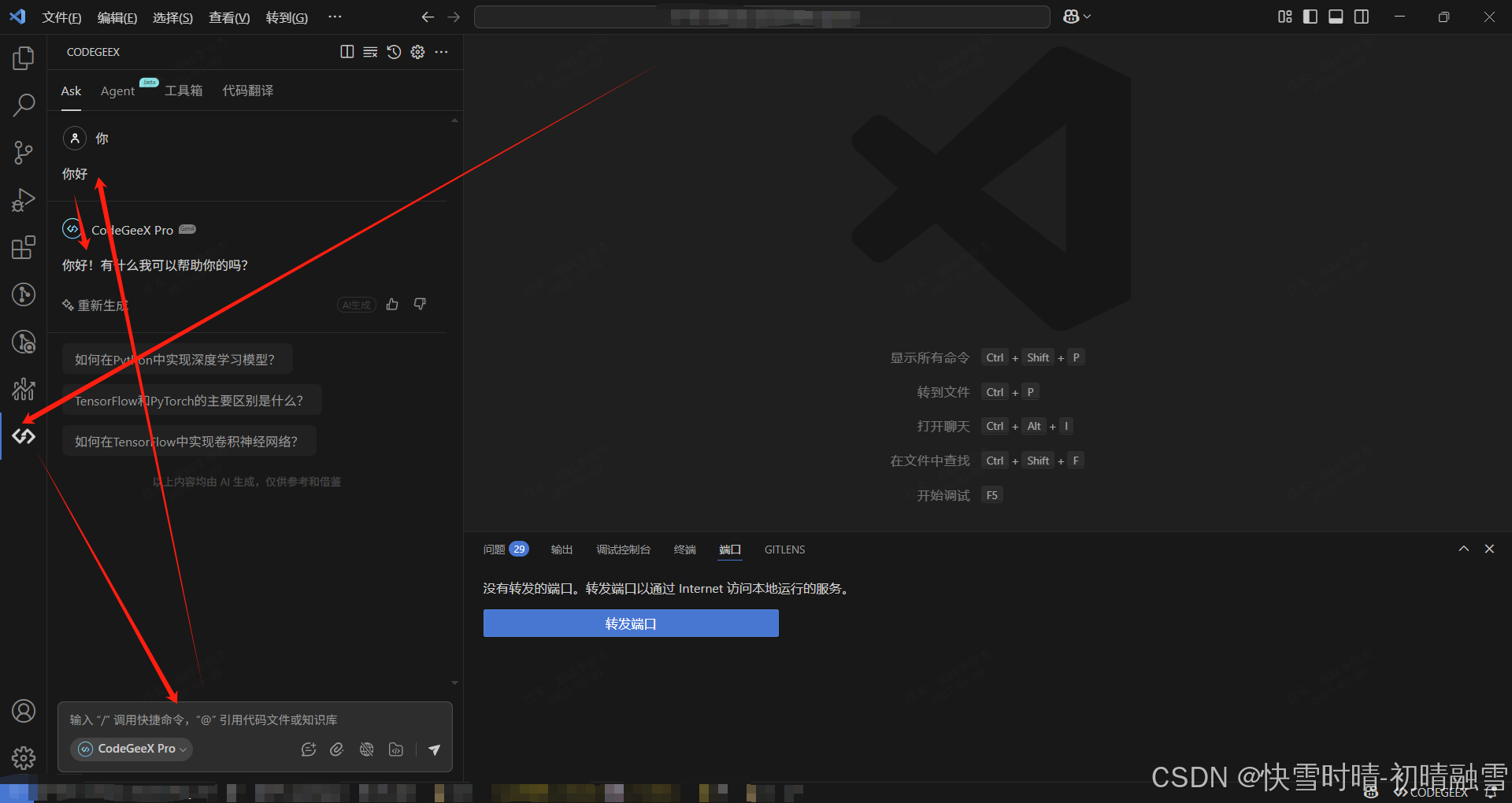Click the list-lines icon in CodeGeeX header
The height and width of the screenshot is (803, 1512).
click(x=370, y=52)
